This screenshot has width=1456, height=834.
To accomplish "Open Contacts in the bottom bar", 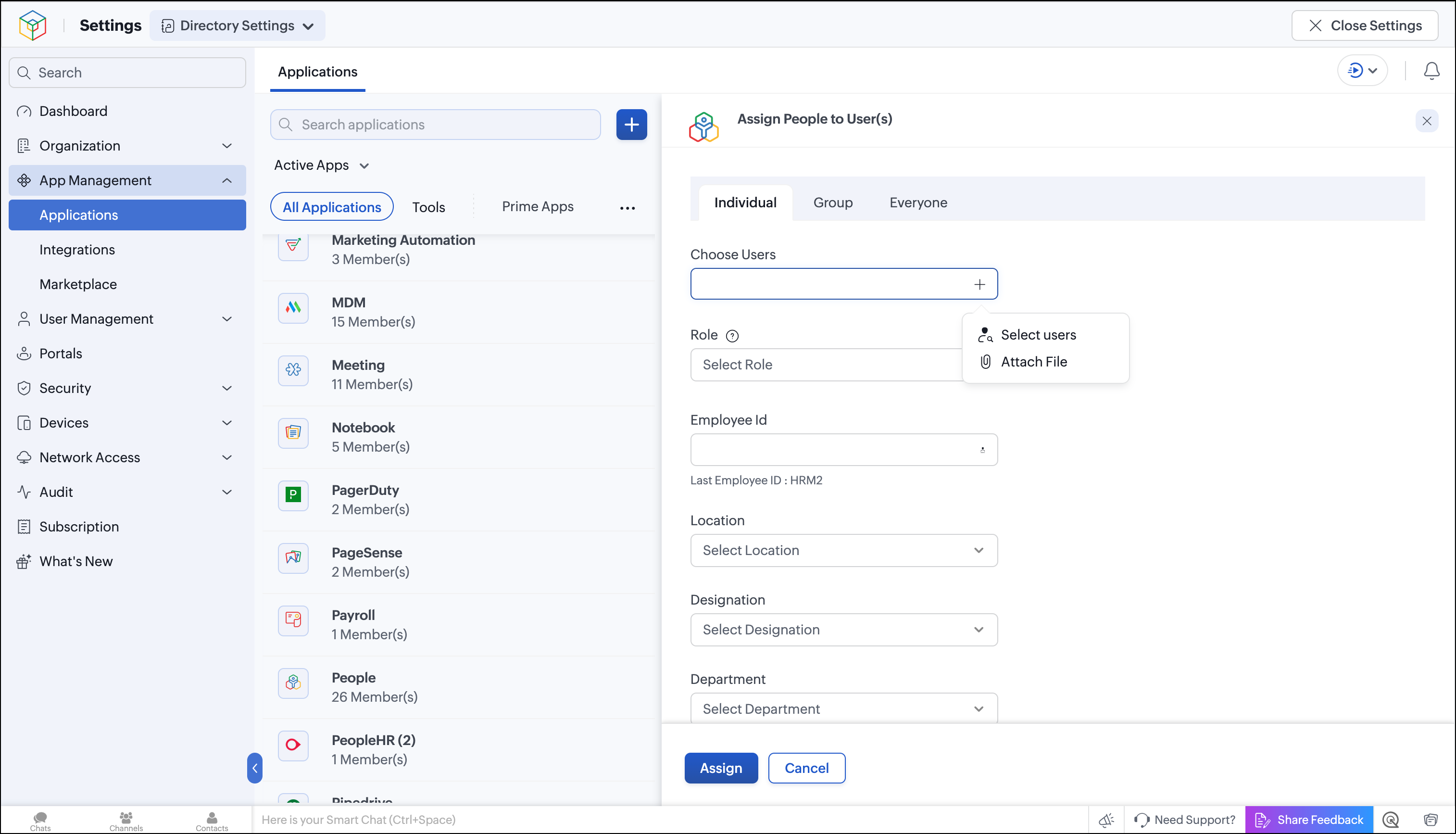I will coord(212,821).
